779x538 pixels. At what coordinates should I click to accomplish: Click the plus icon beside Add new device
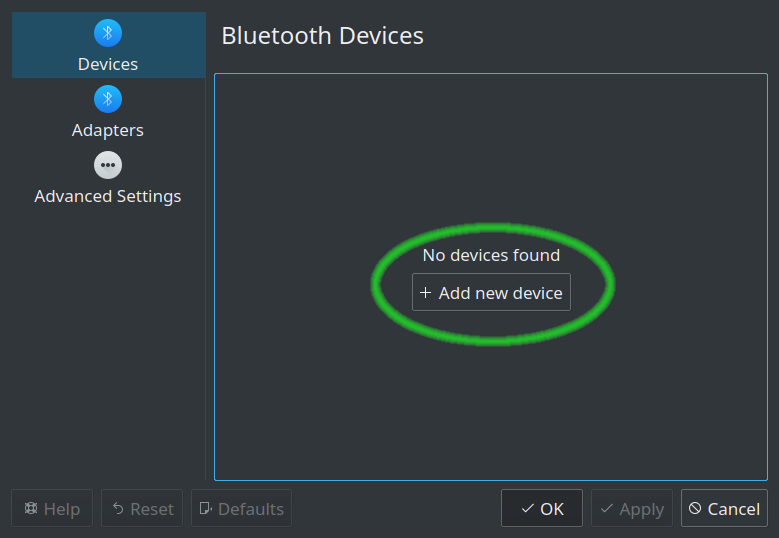[425, 293]
